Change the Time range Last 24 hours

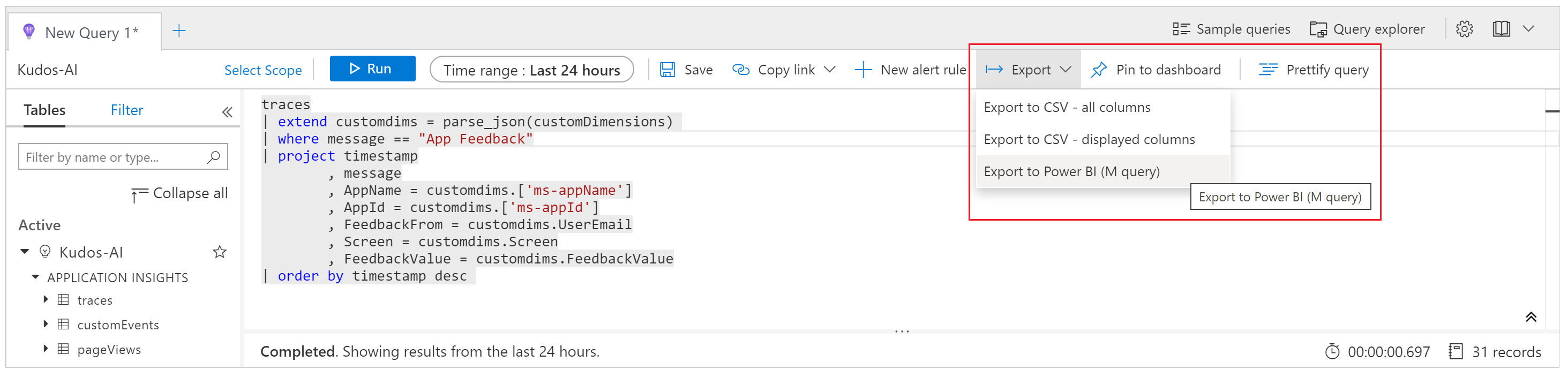tap(531, 70)
